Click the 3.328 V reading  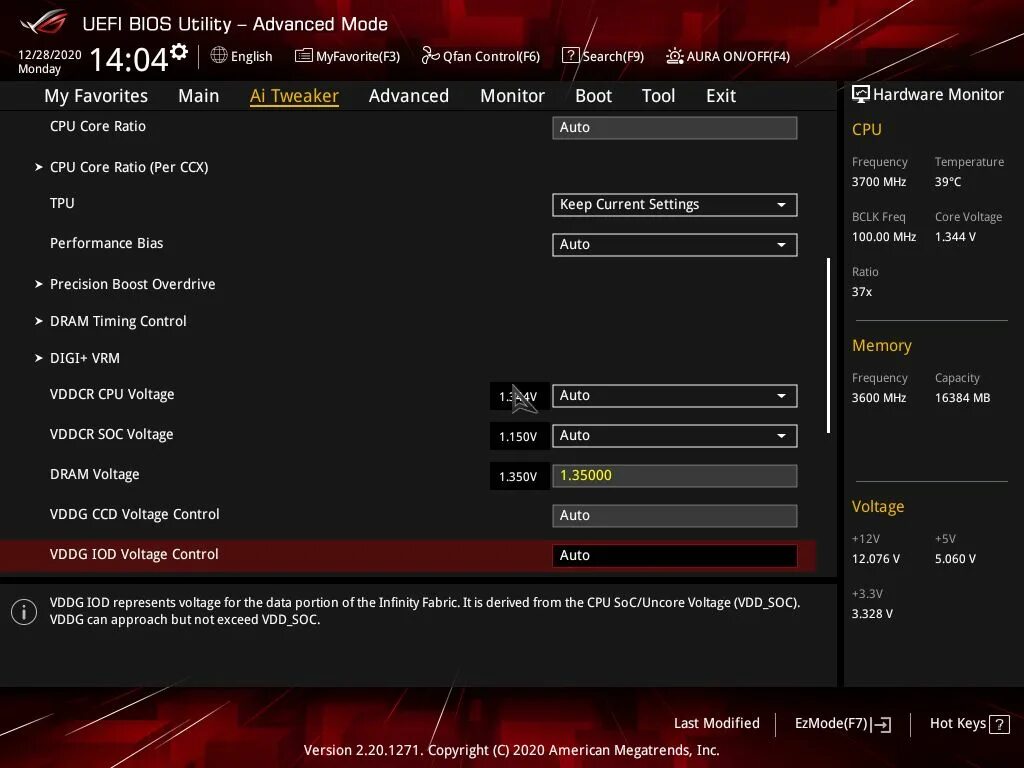pos(872,613)
